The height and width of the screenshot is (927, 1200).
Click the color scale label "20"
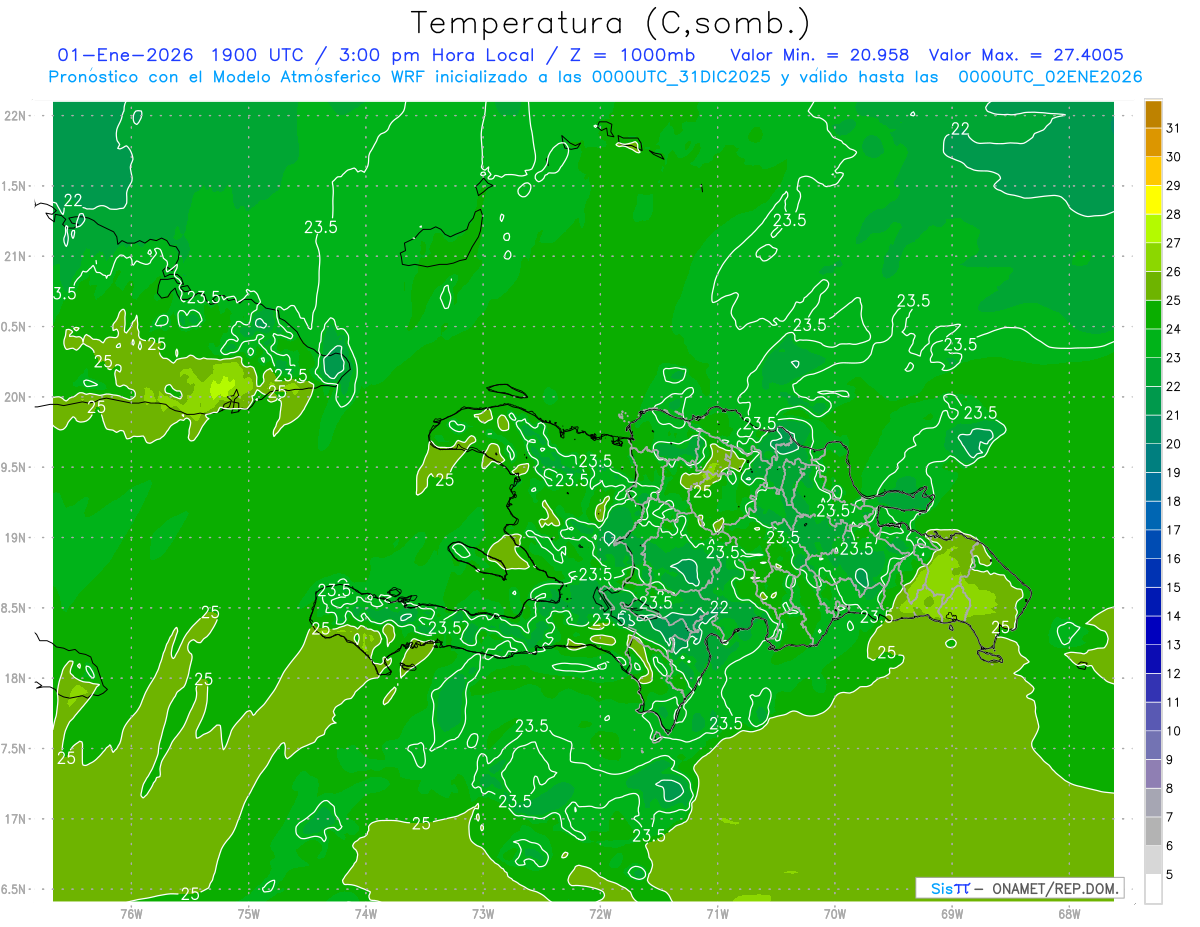click(x=1173, y=444)
